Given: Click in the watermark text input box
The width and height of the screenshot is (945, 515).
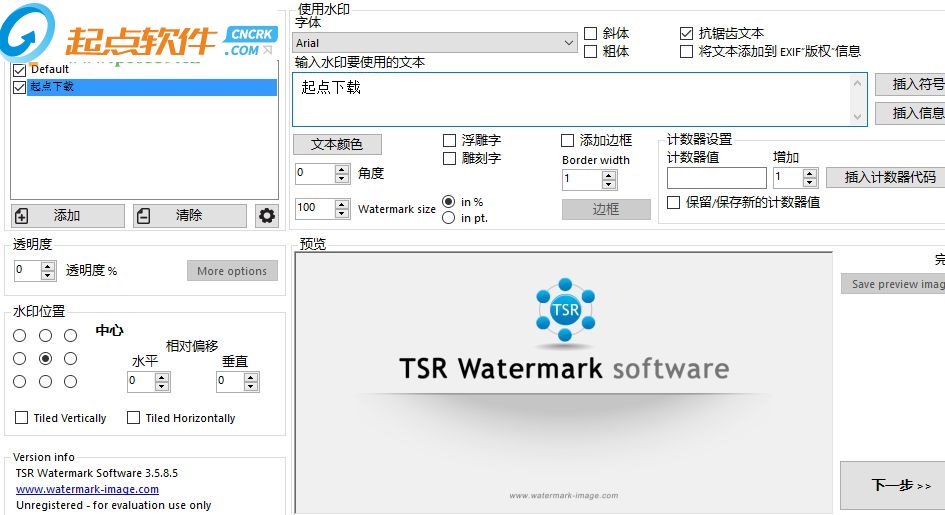Looking at the screenshot, I should [x=573, y=100].
